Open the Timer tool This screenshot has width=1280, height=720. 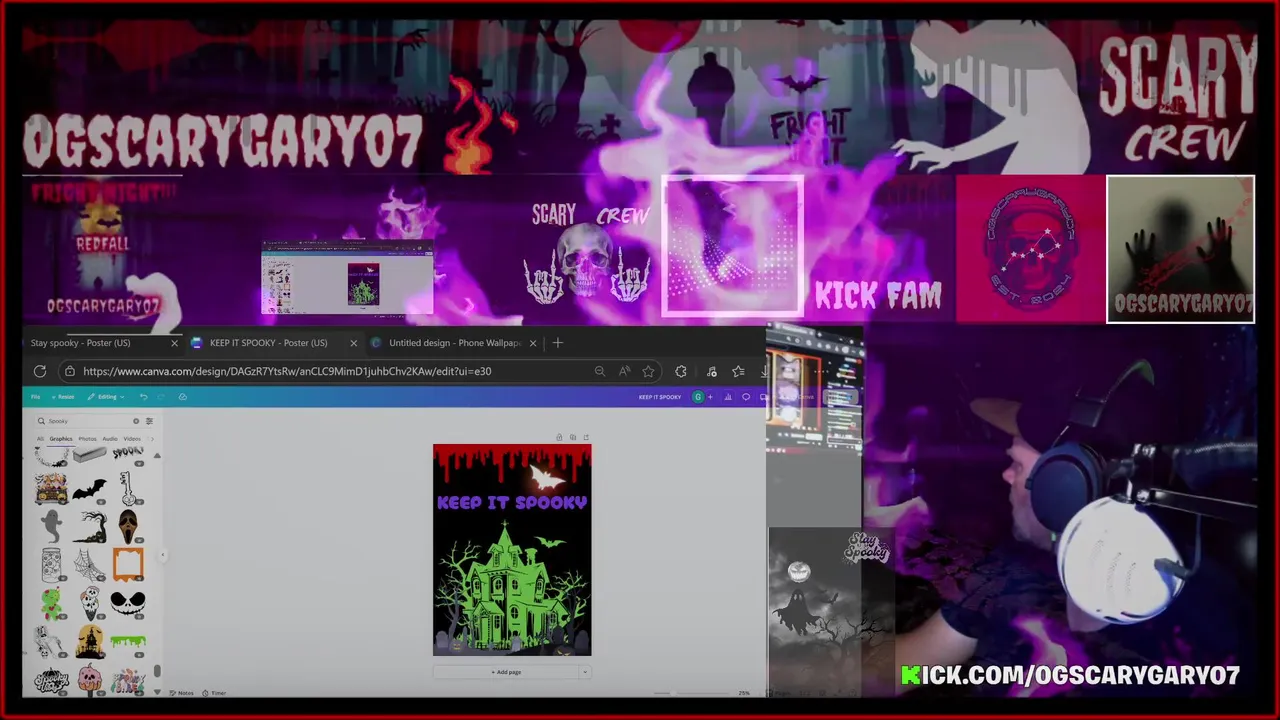pyautogui.click(x=215, y=693)
